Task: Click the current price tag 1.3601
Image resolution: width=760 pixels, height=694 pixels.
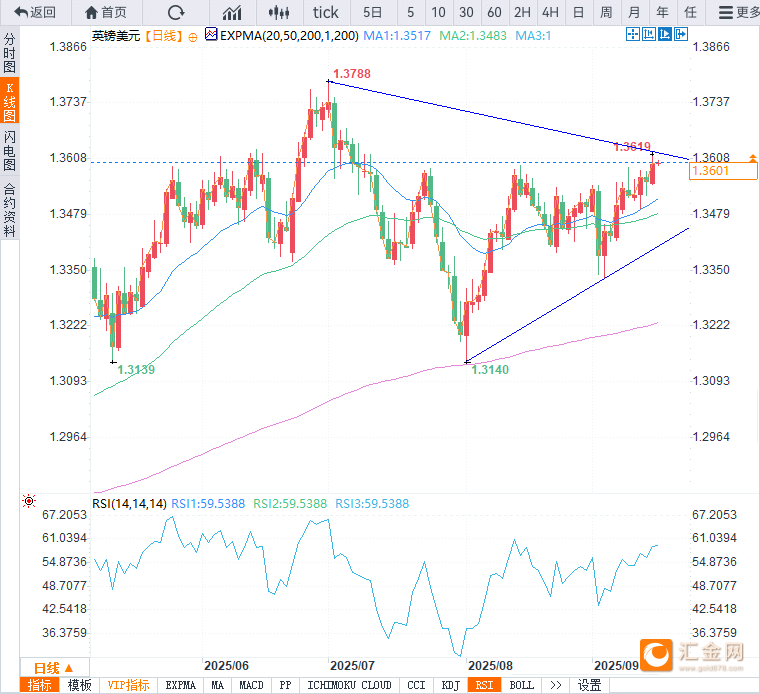Action: (723, 171)
